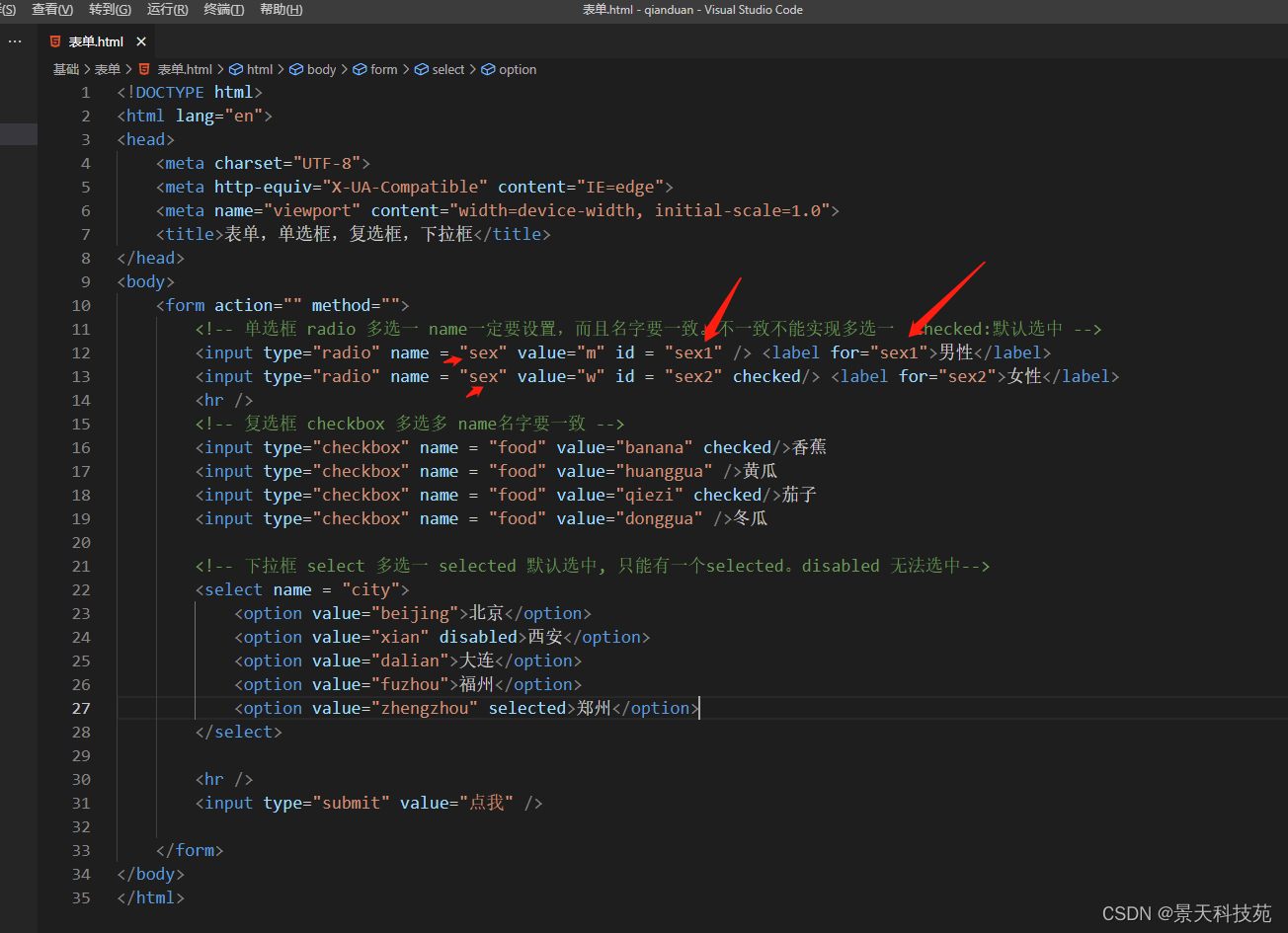
Task: Click the "X-UA-Compatible" string
Action: coord(405,187)
